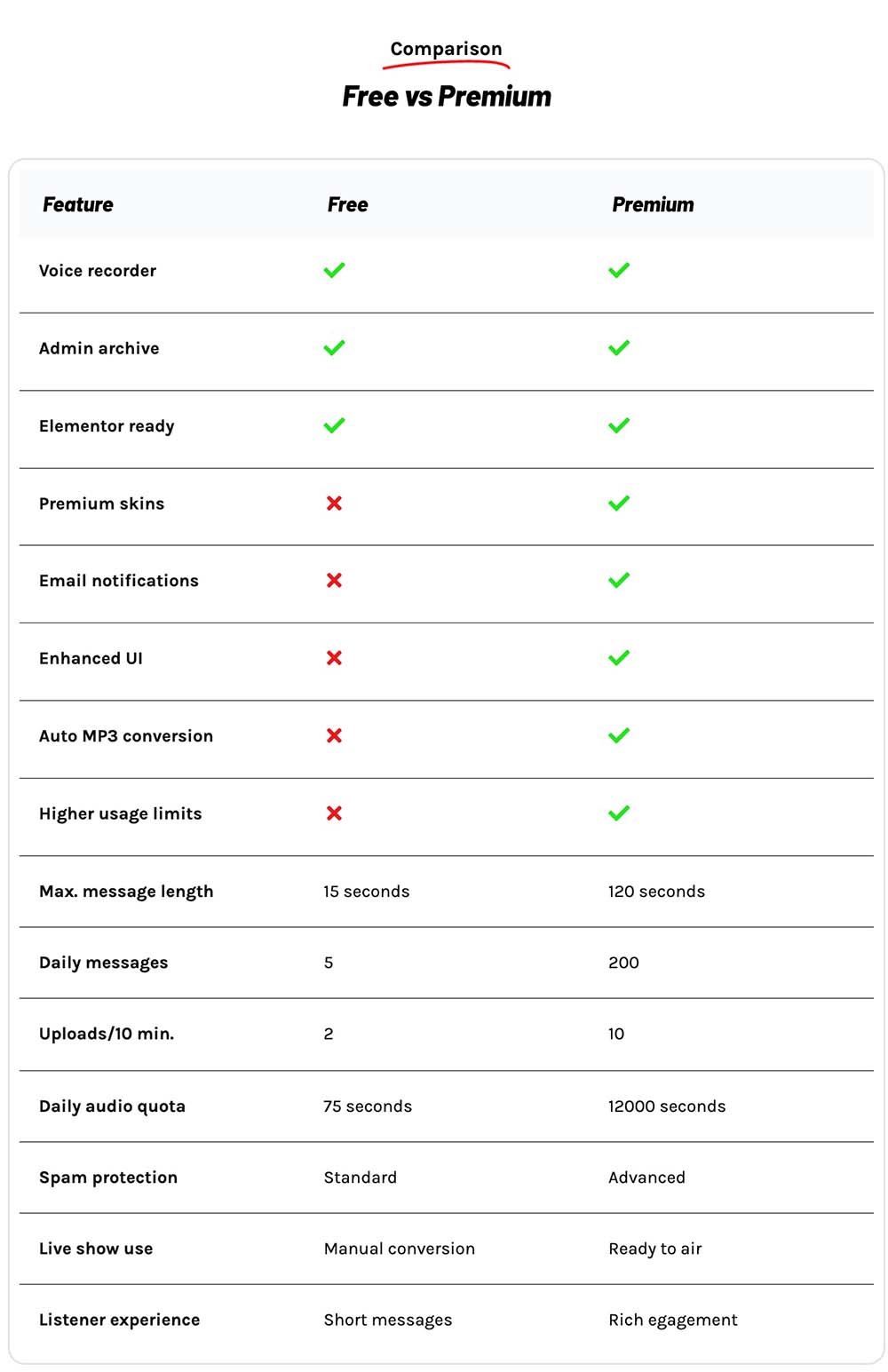The image size is (888, 1372).
Task: Click the Premium checkmark for Enhanced UI
Action: click(619, 658)
